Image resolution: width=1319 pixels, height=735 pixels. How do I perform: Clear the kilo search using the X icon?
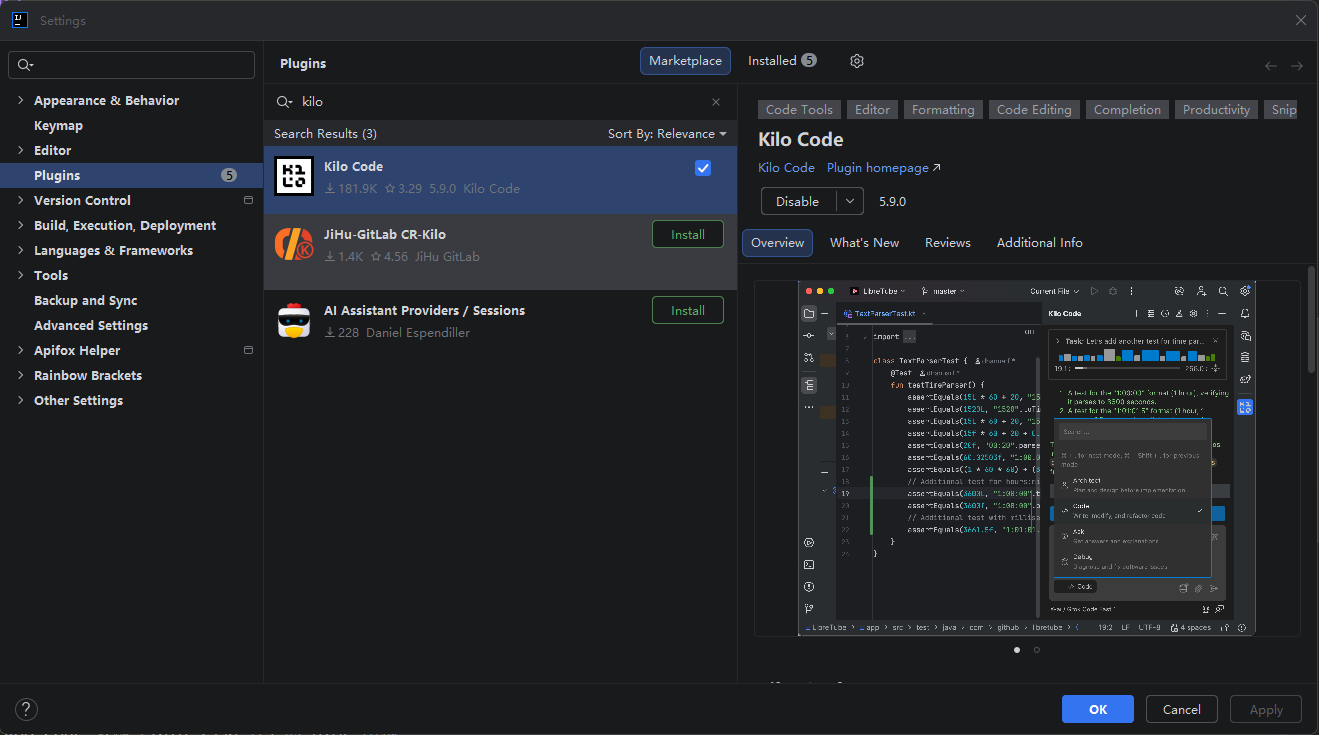pos(716,101)
